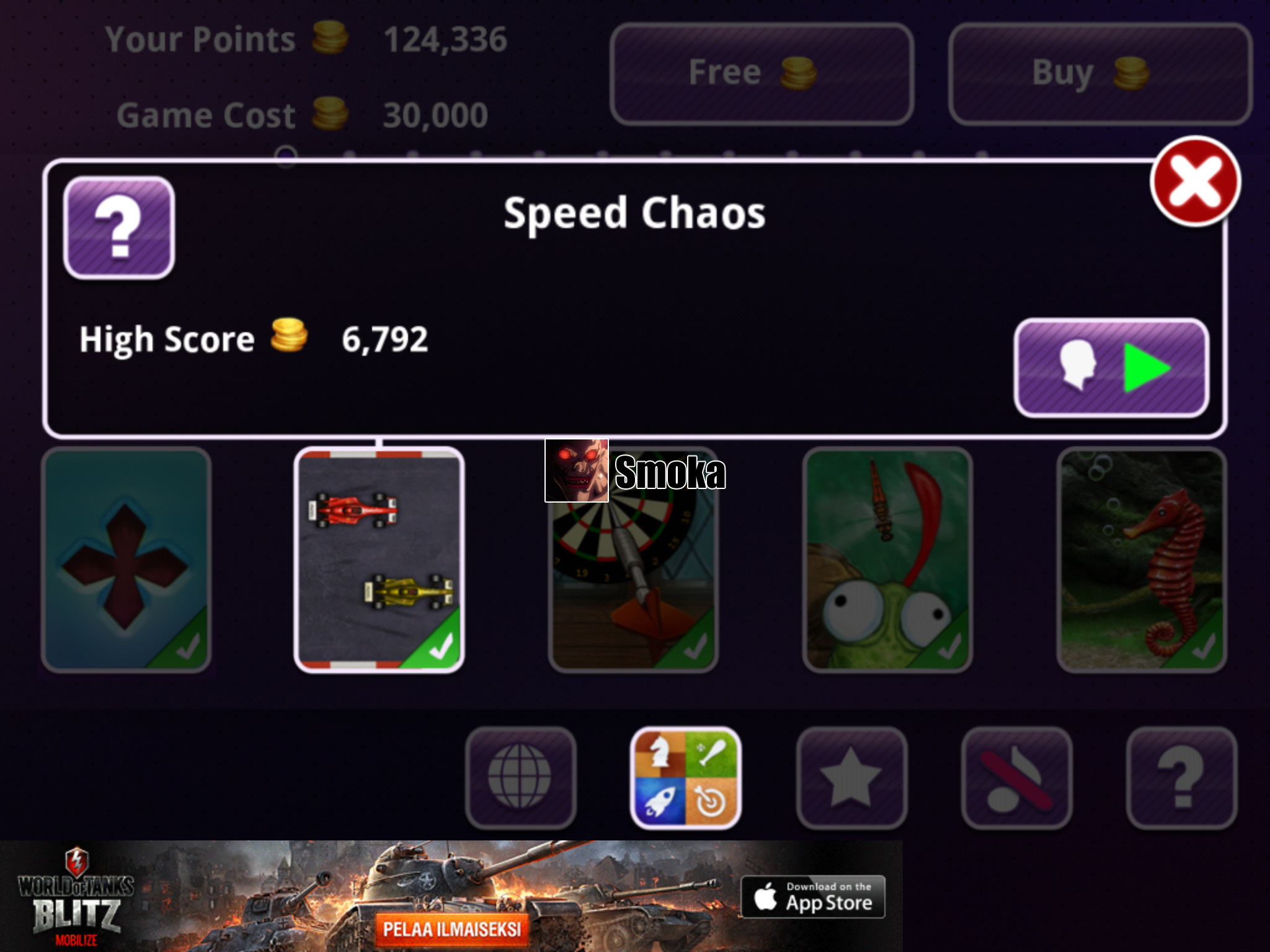
Task: Open the games collection icon
Action: [686, 778]
